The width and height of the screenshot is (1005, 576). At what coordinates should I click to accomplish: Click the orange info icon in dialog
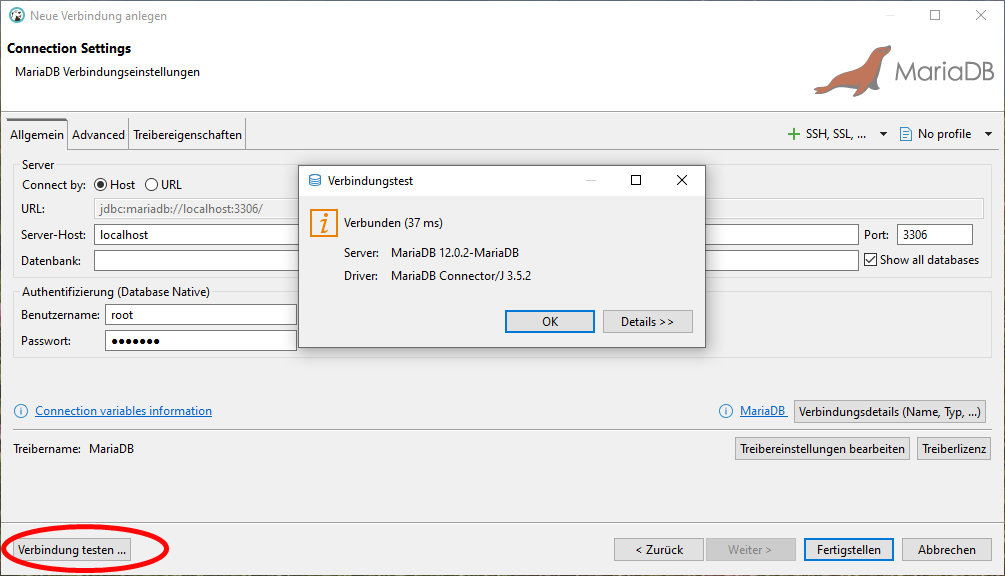coord(323,223)
